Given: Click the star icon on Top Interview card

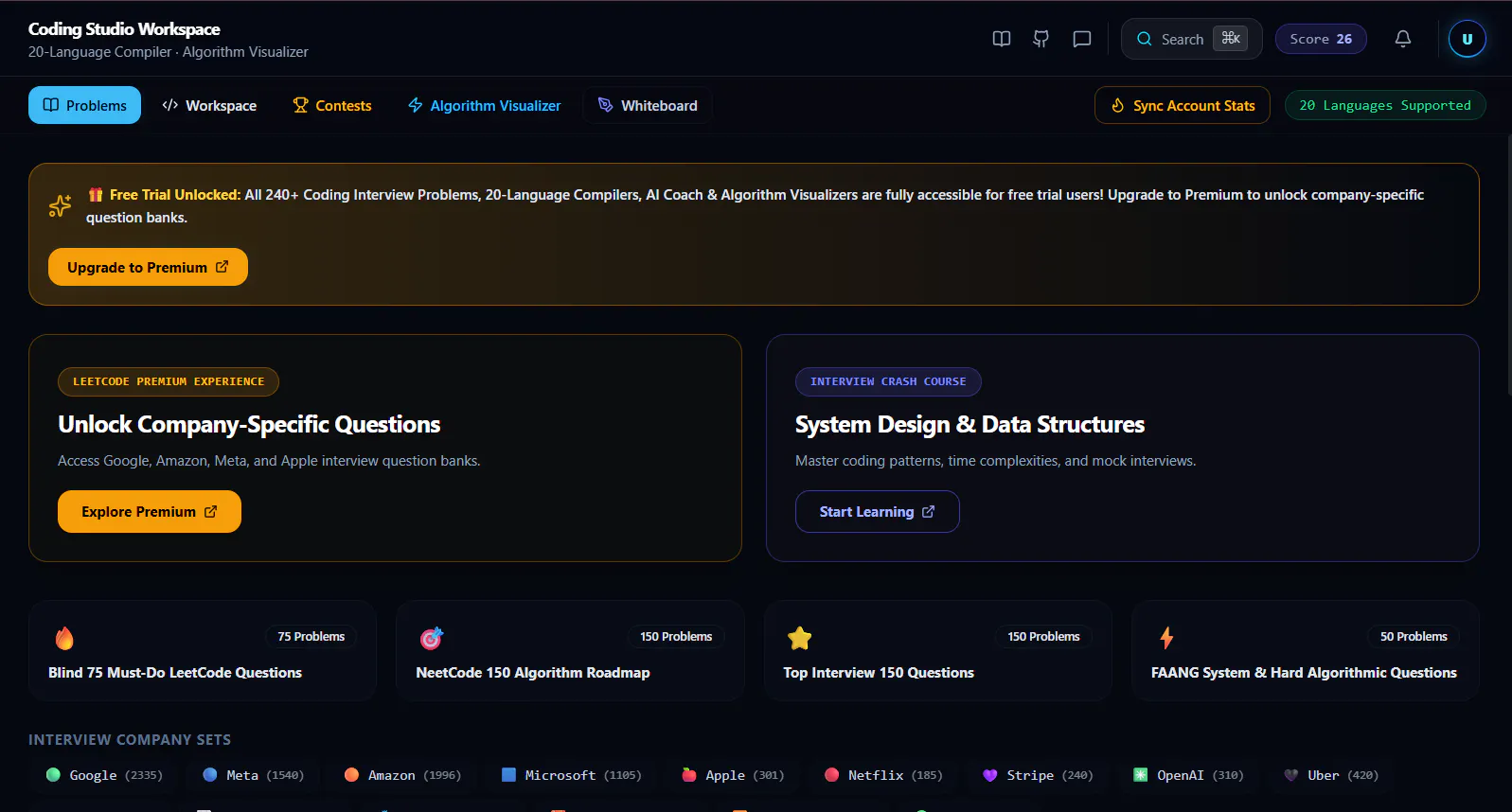Looking at the screenshot, I should point(800,638).
